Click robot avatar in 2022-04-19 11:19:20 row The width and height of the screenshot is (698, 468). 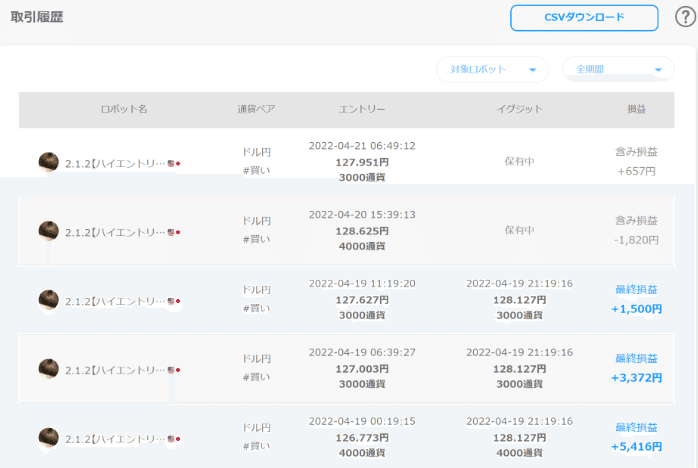[49, 300]
